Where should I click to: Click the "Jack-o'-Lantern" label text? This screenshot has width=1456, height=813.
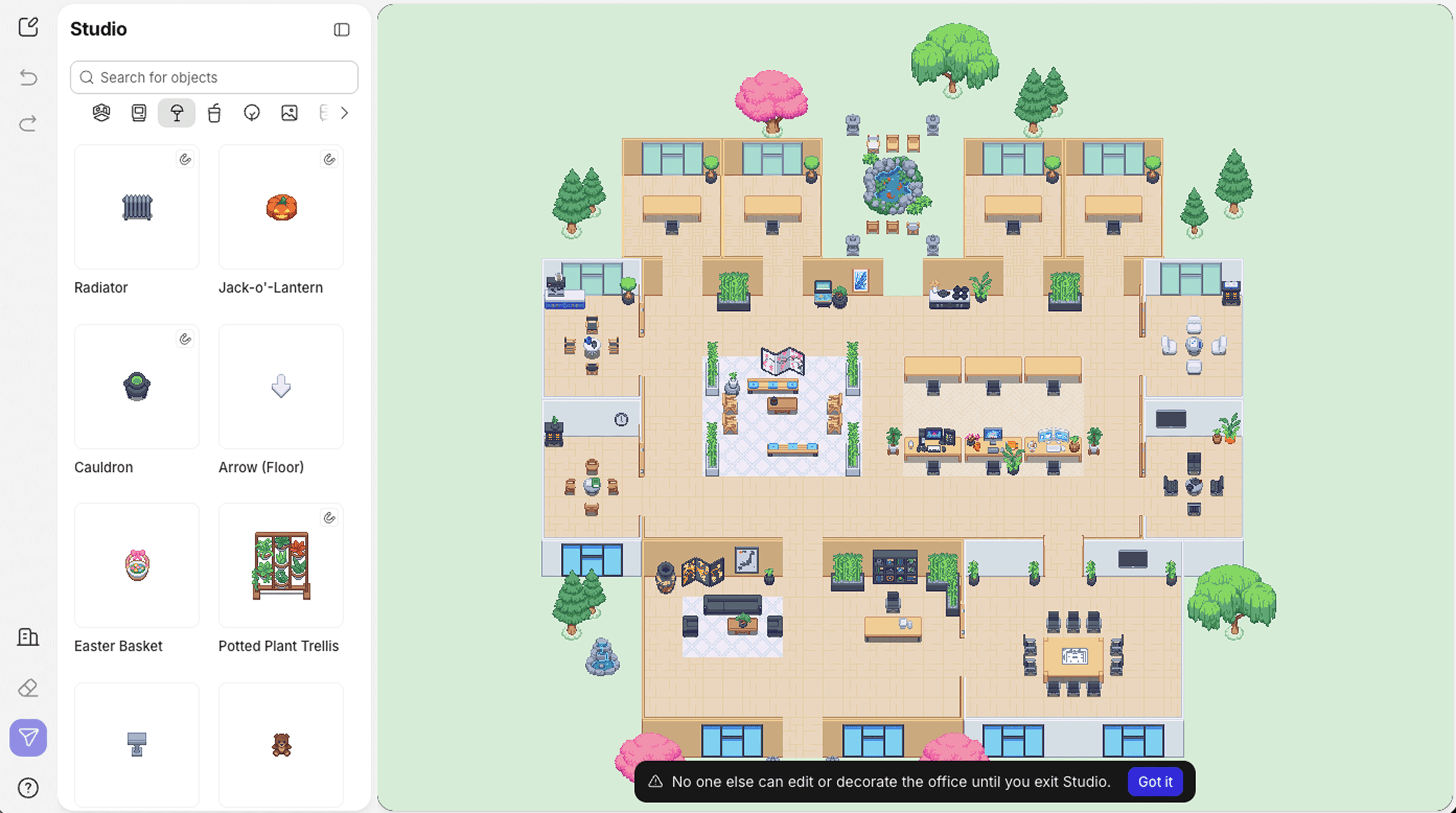pyautogui.click(x=271, y=287)
